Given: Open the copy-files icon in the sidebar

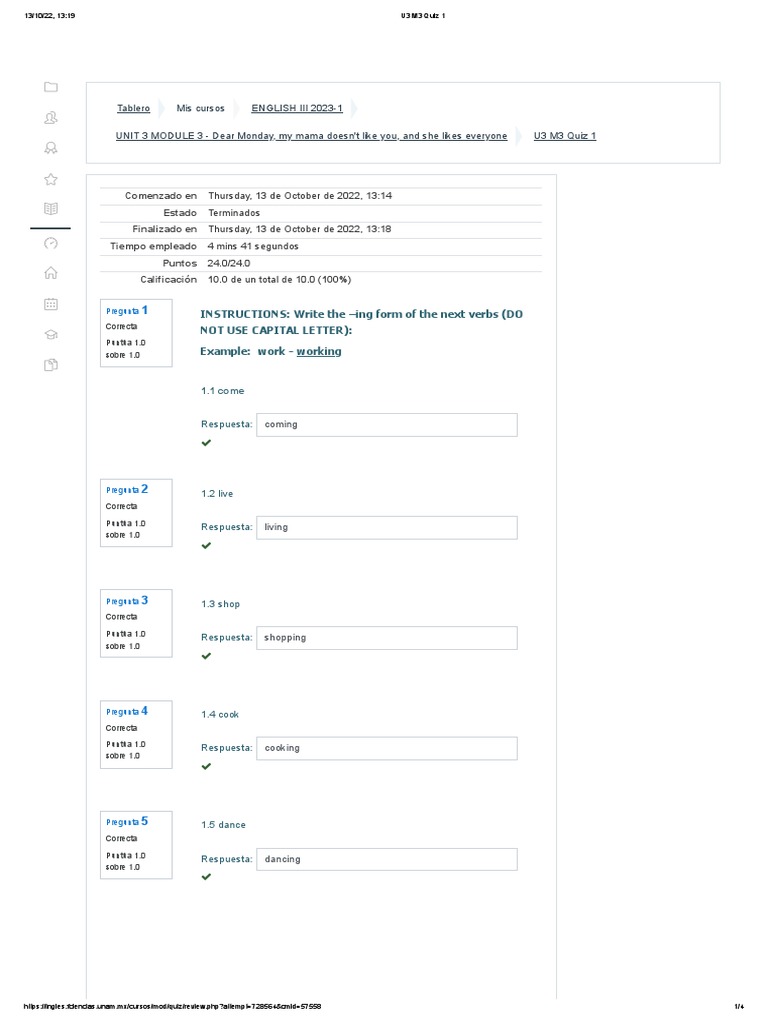Looking at the screenshot, I should point(51,365).
